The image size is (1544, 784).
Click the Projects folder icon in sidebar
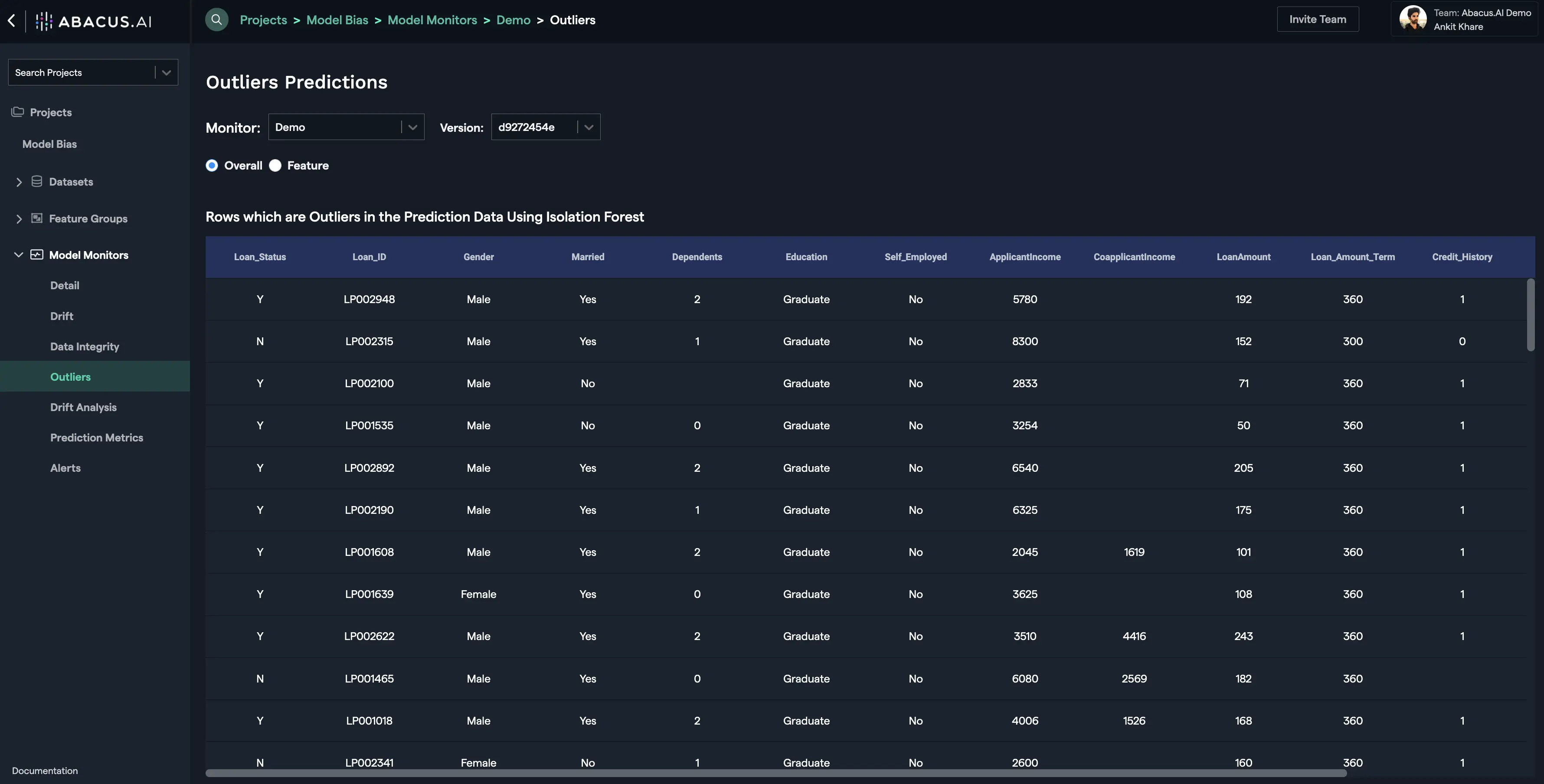(17, 112)
